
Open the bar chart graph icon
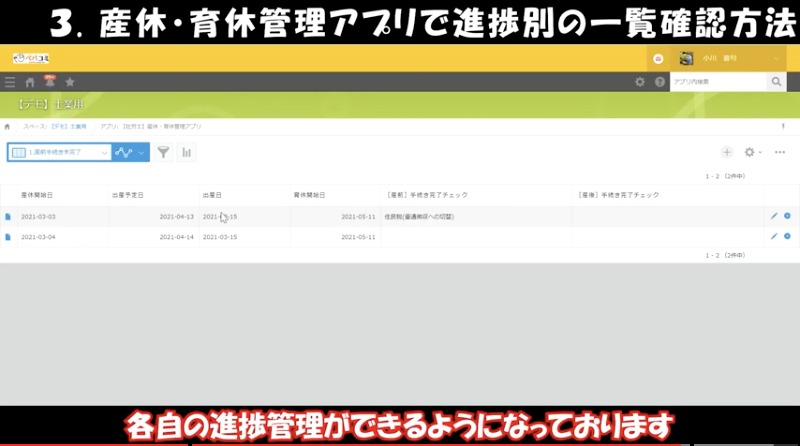pos(186,152)
